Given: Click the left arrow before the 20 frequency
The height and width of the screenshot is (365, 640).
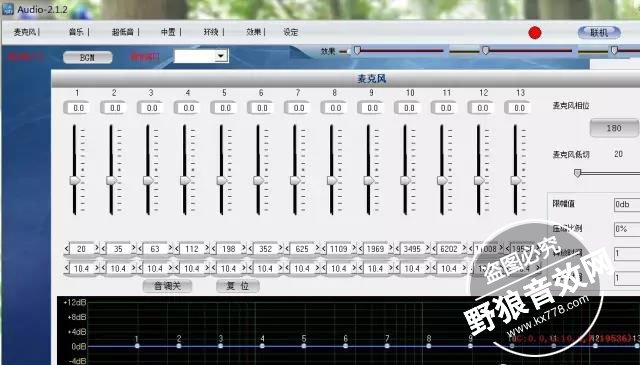Looking at the screenshot, I should pos(67,248).
